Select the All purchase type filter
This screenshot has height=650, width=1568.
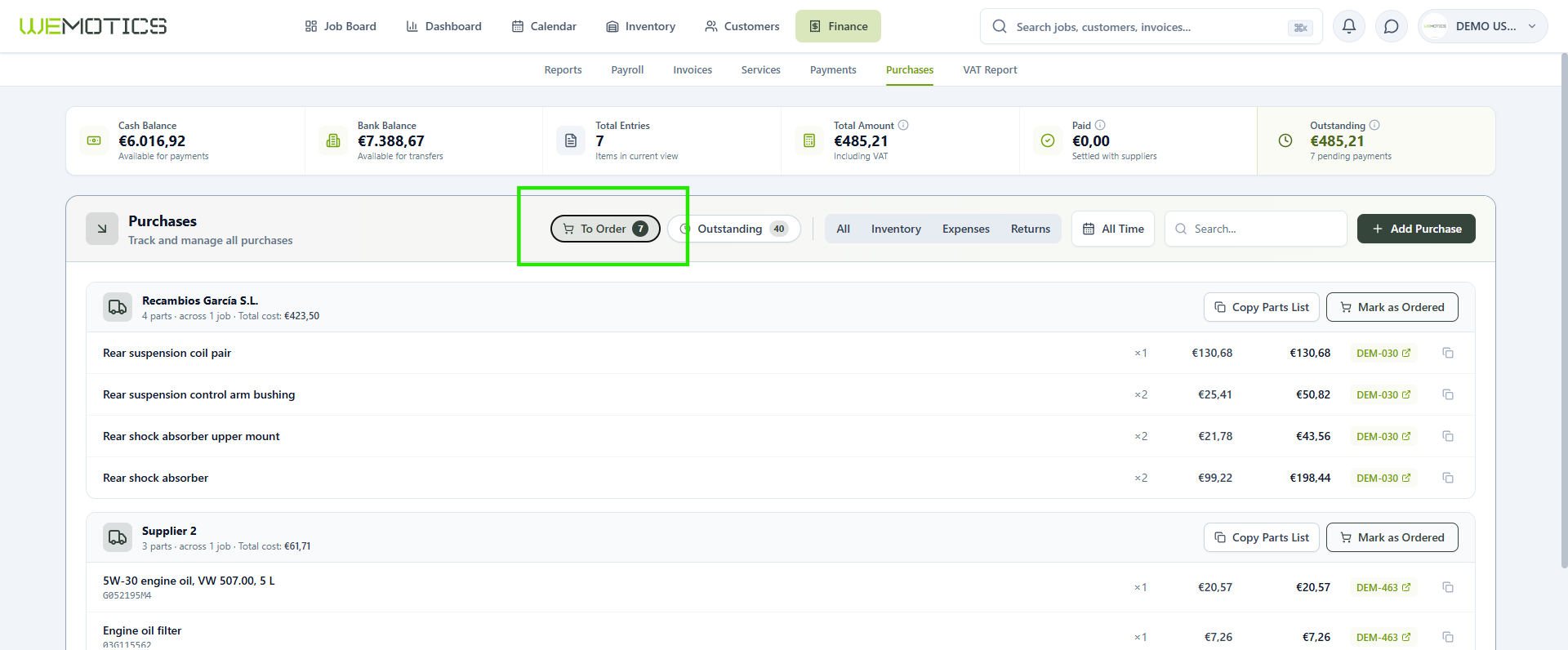(844, 229)
